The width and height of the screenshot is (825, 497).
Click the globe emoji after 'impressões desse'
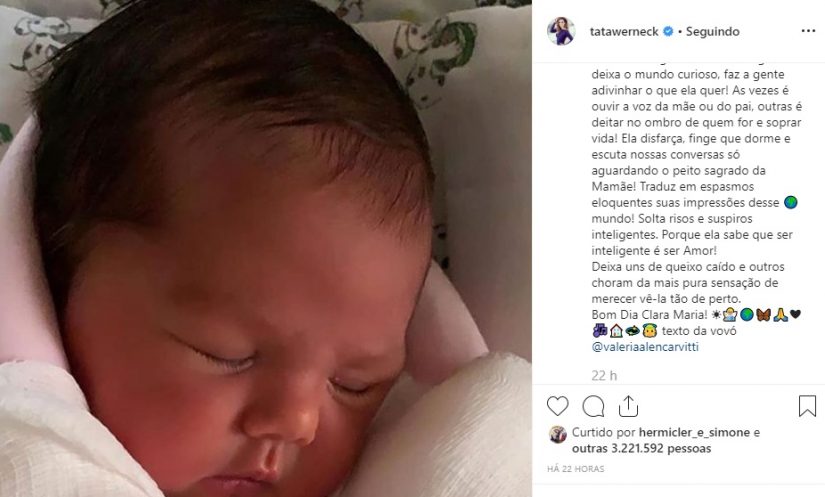(791, 202)
